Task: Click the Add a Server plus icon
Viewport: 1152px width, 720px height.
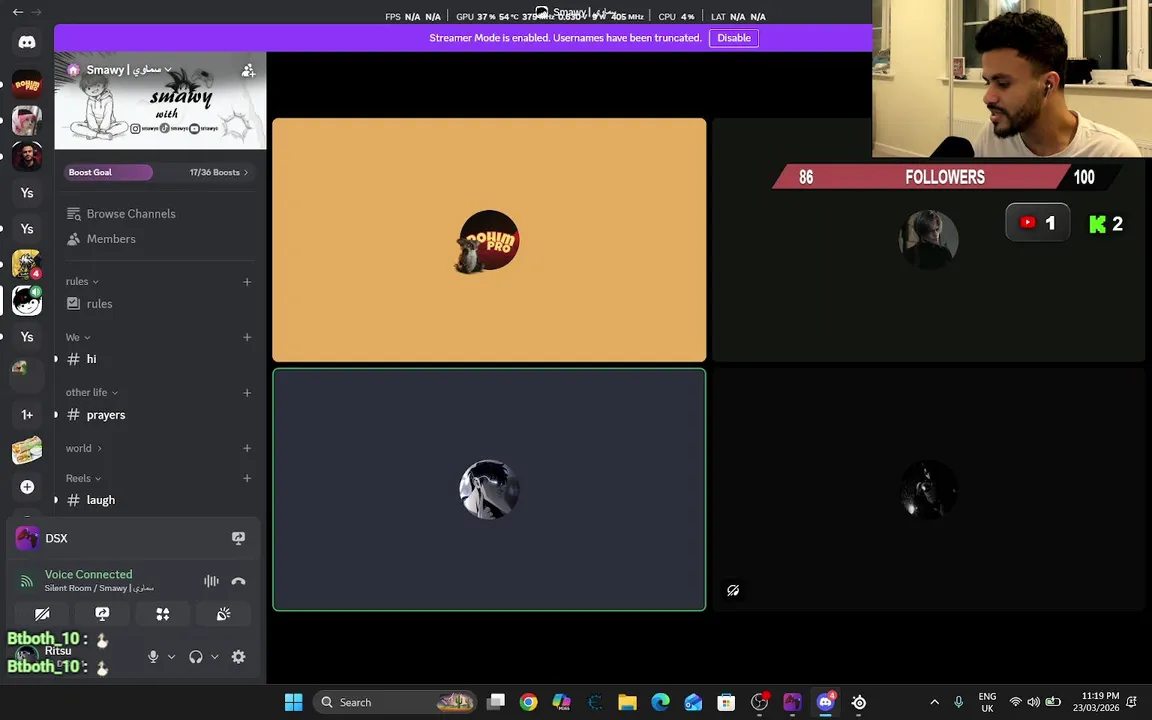Action: click(27, 486)
